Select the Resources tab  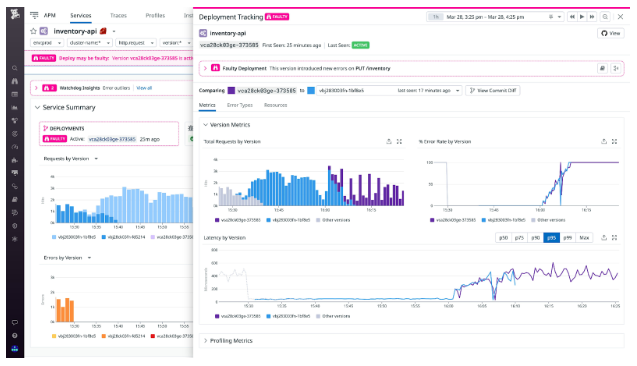[x=275, y=105]
